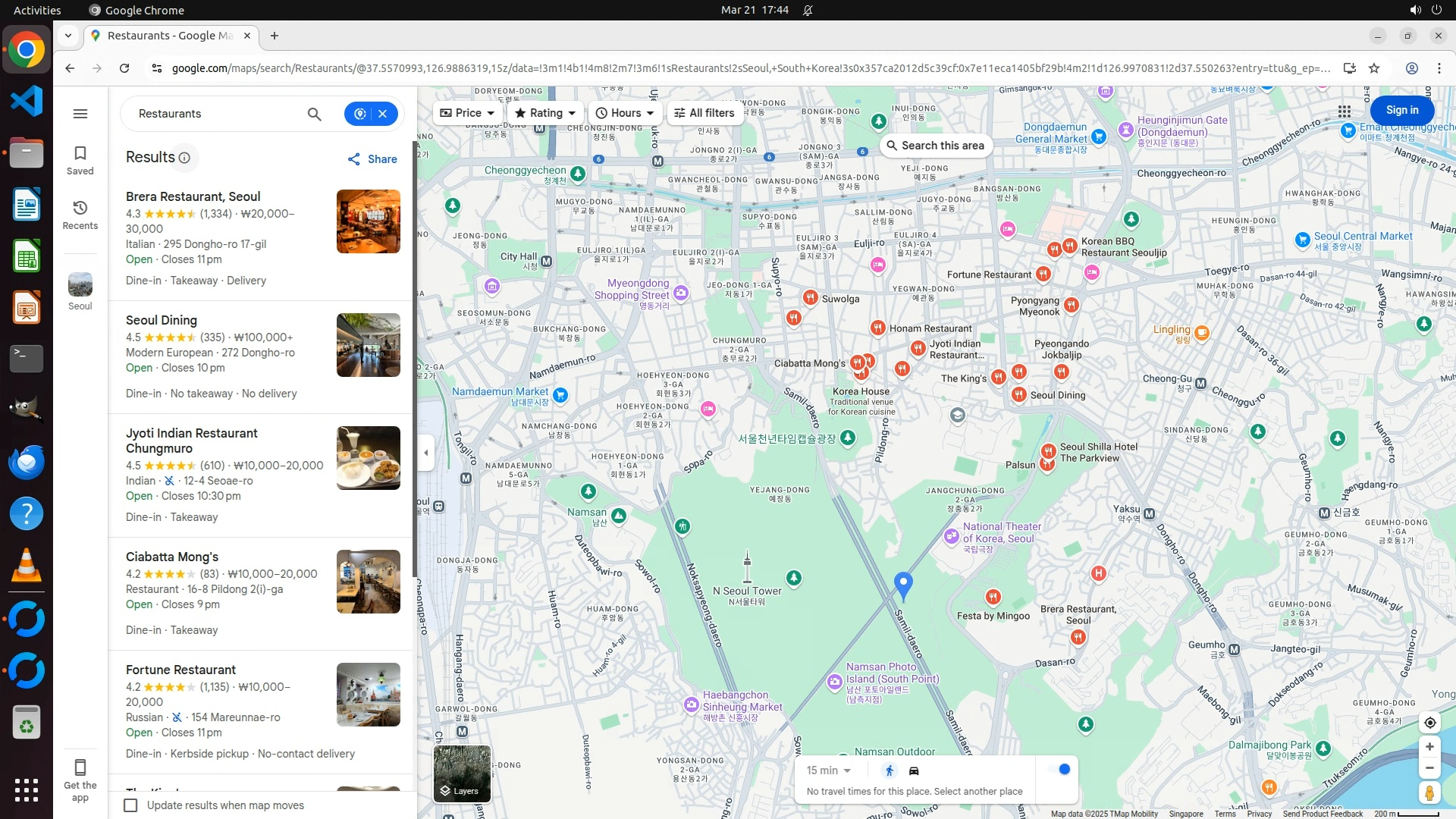This screenshot has width=1456, height=819.
Task: Click the Search this area button
Action: pyautogui.click(x=936, y=146)
